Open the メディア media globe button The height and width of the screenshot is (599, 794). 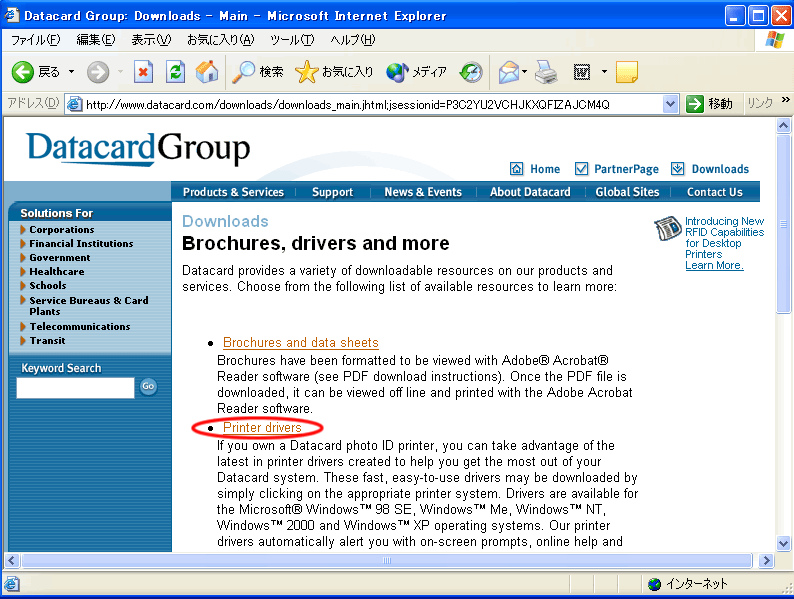click(416, 72)
